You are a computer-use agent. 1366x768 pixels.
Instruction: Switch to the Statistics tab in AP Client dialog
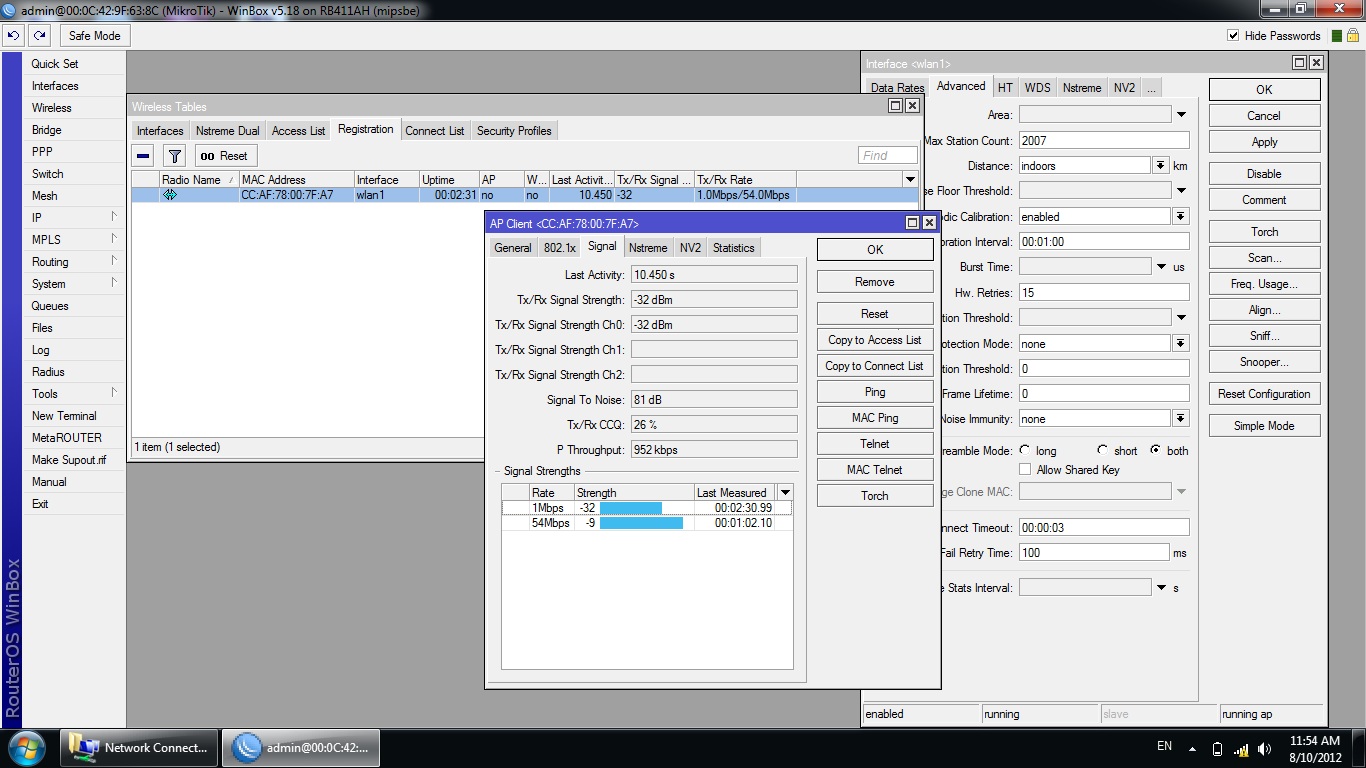pyautogui.click(x=733, y=247)
